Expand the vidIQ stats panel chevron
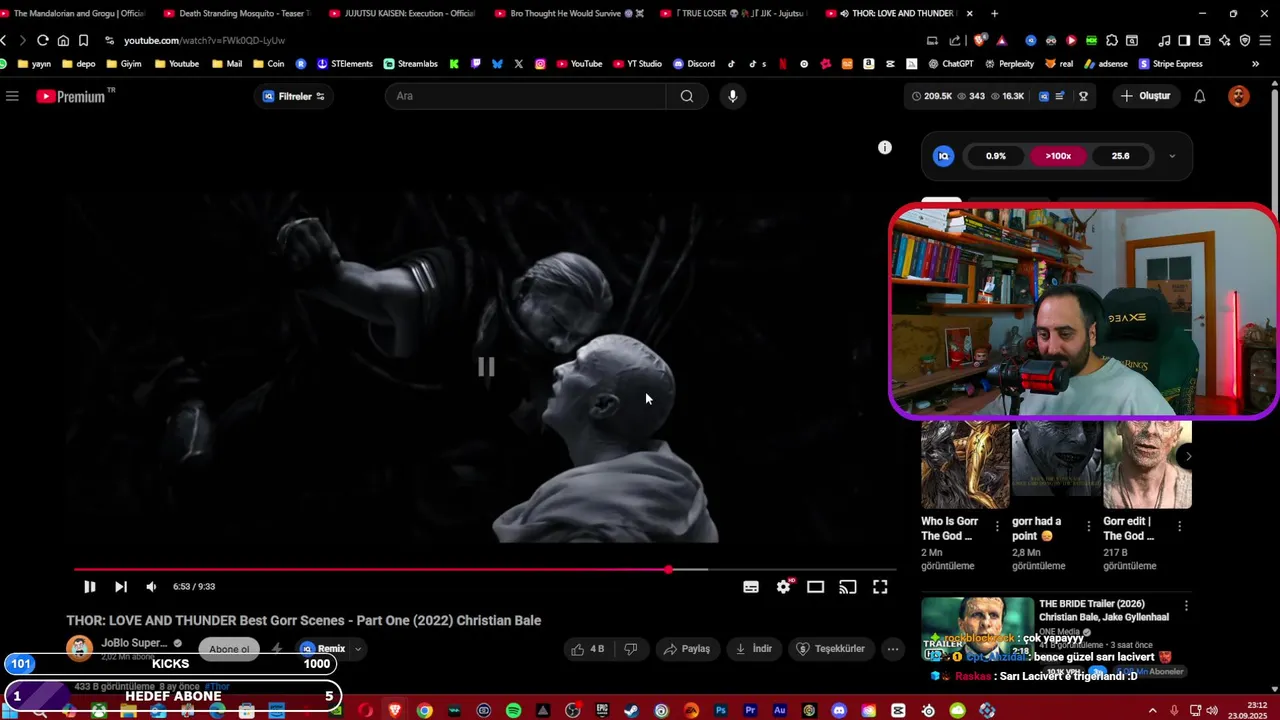 pos(1172,156)
